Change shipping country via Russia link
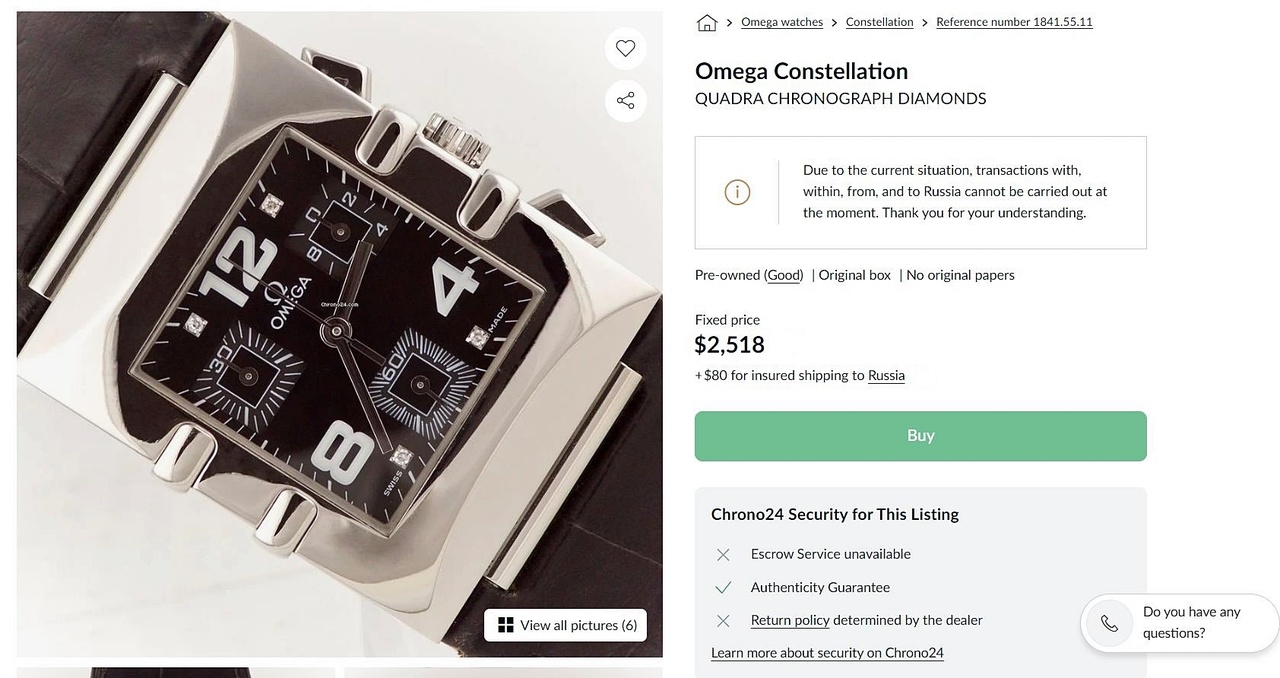Viewport: 1280px width, 678px height. (x=886, y=375)
